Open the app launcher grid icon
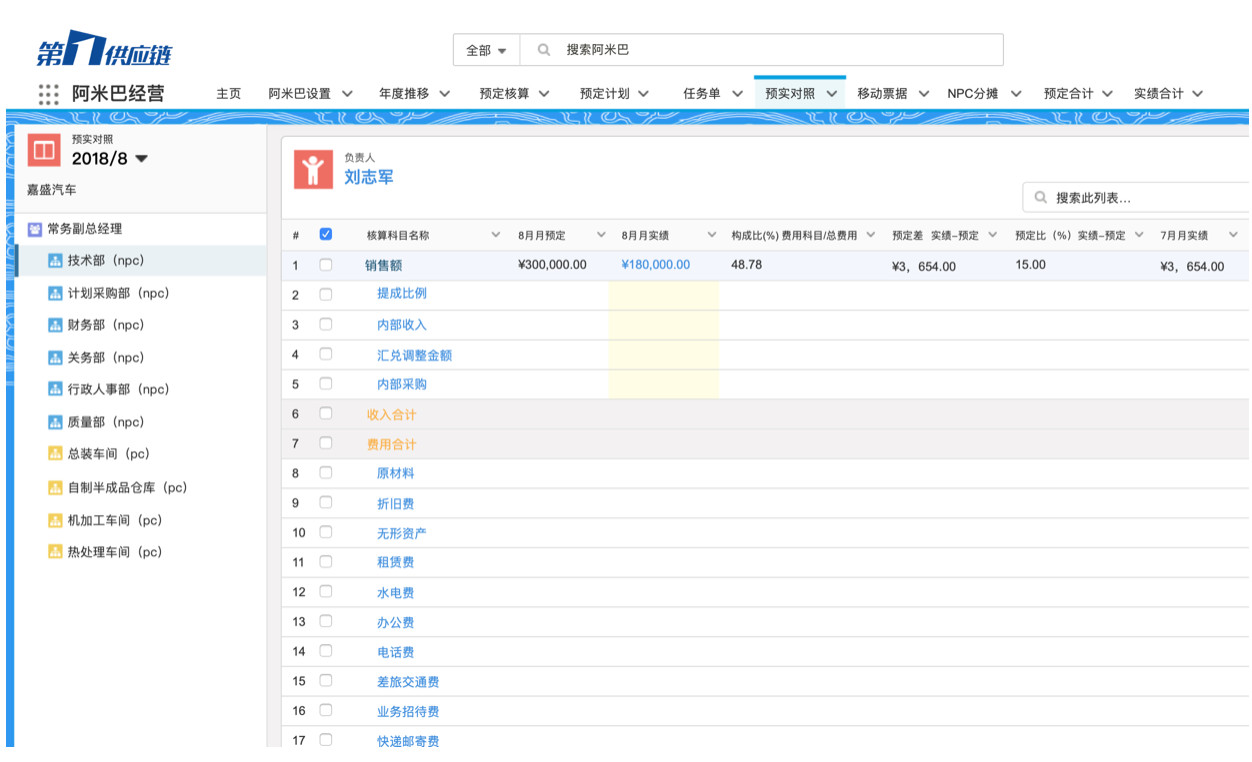Viewport: 1252px width, 762px height. (48, 94)
